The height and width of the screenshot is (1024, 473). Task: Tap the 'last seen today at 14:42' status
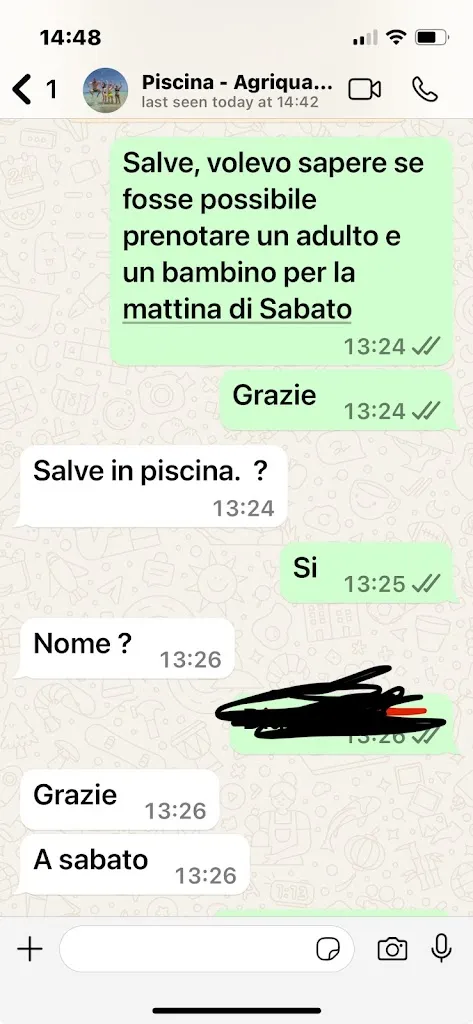[230, 103]
